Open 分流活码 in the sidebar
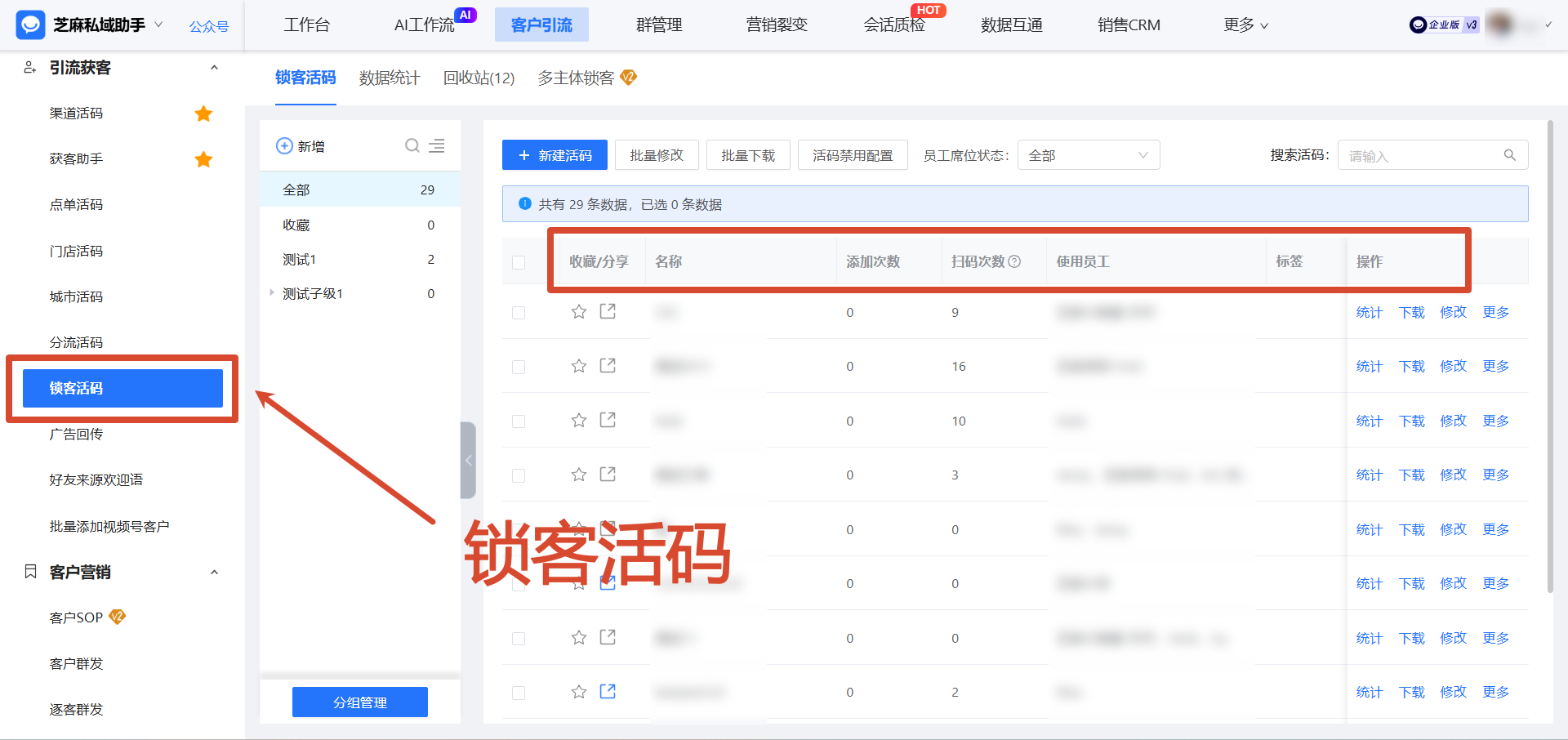Image resolution: width=1568 pixels, height=740 pixels. coord(76,342)
